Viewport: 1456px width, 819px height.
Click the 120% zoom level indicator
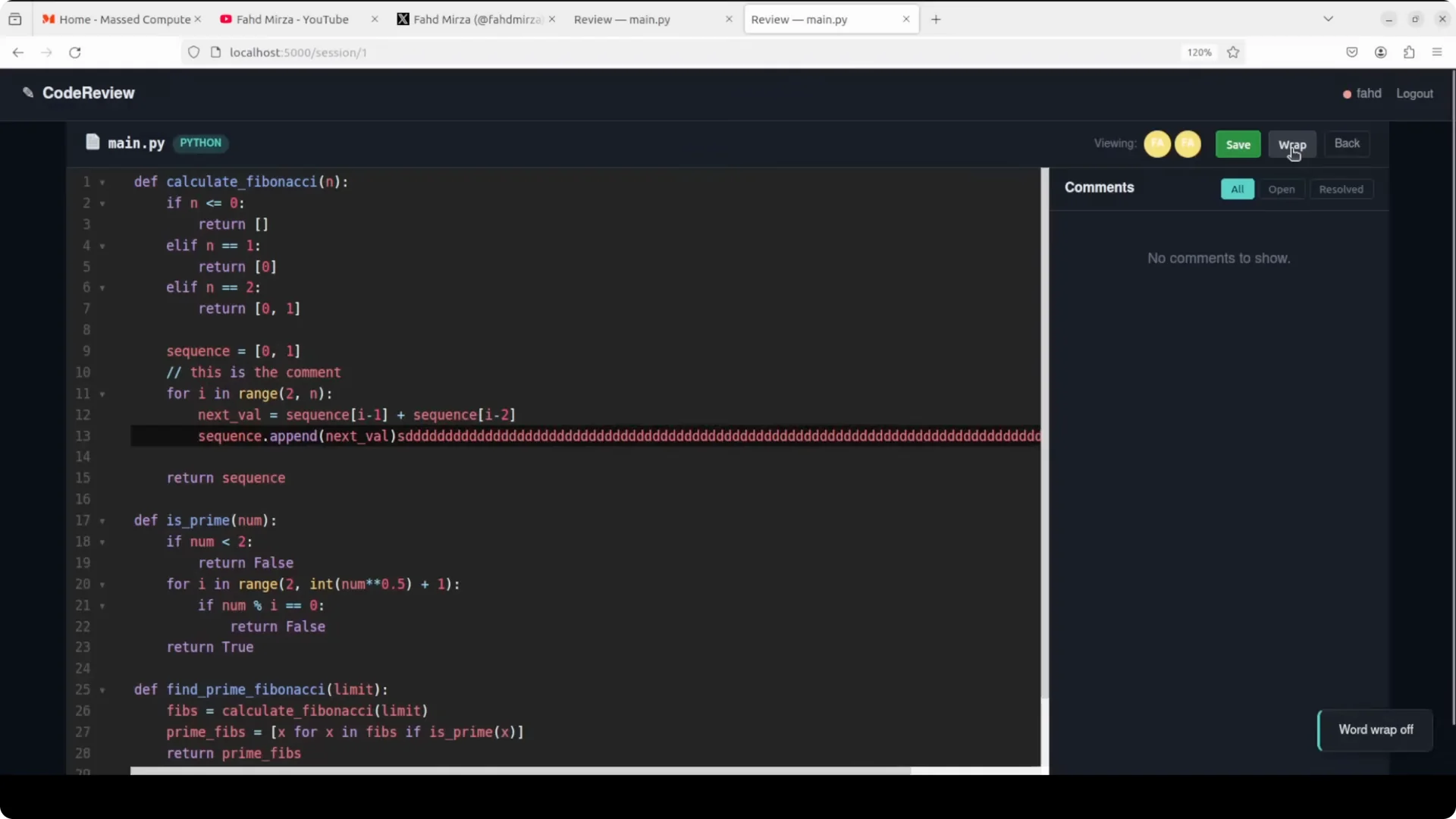(1199, 52)
